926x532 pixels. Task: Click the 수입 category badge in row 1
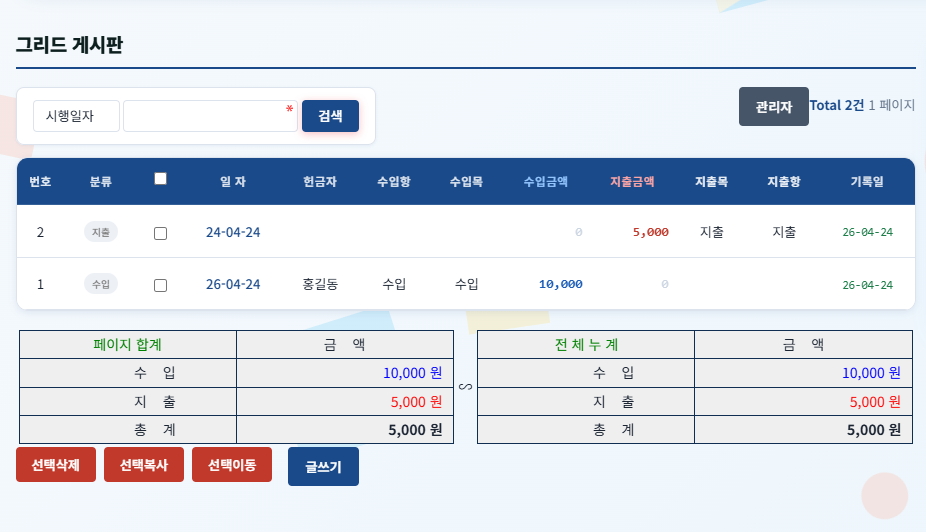(101, 284)
